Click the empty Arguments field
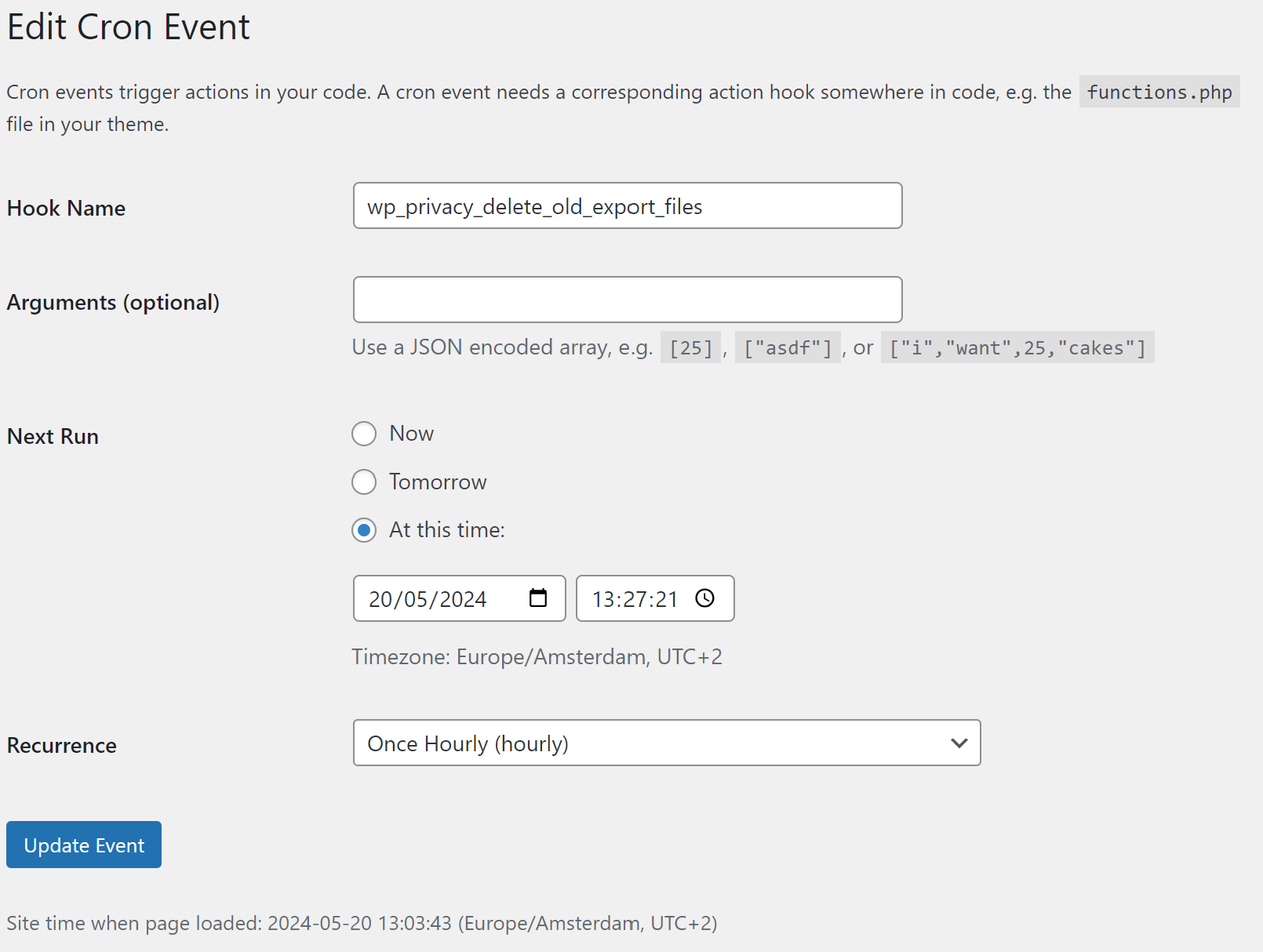This screenshot has height=952, width=1263. point(627,300)
